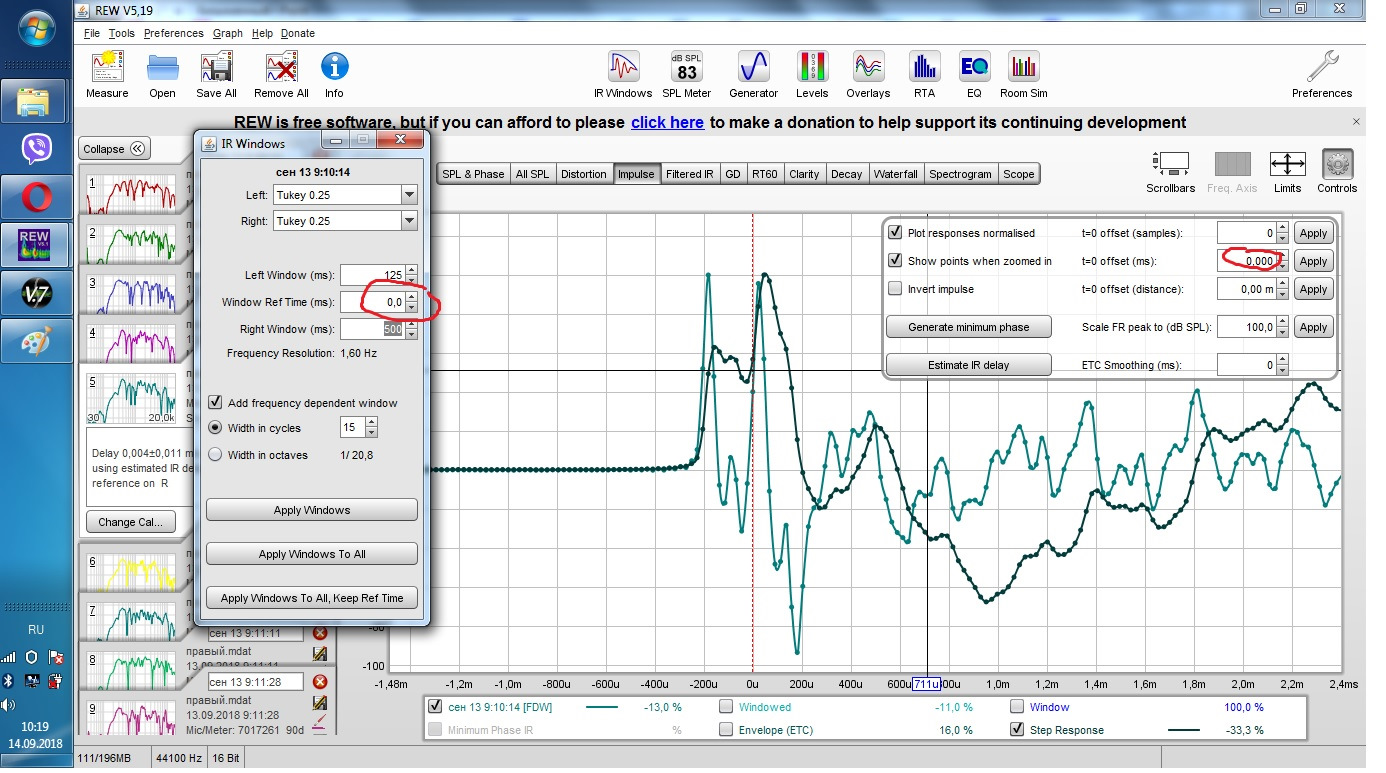Viewport: 1386px width, 773px height.
Task: Open the RTA analyzer
Action: pos(924,67)
